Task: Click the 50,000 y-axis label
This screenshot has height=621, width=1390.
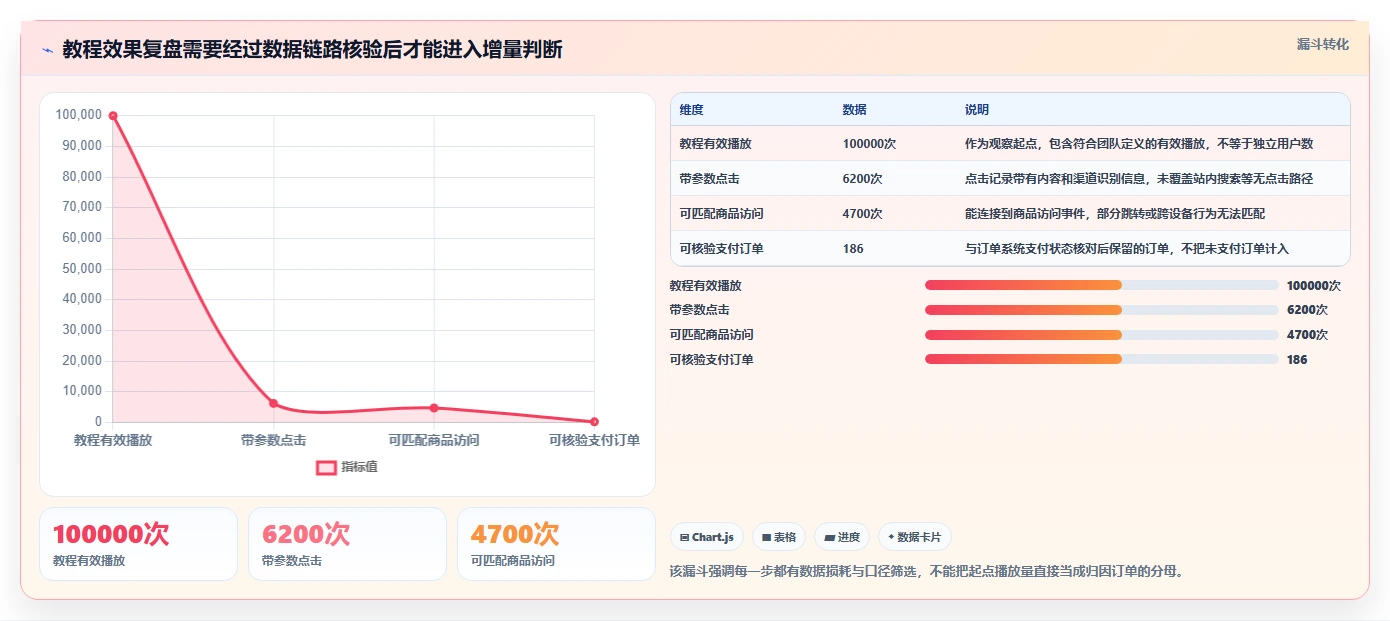Action: click(83, 268)
